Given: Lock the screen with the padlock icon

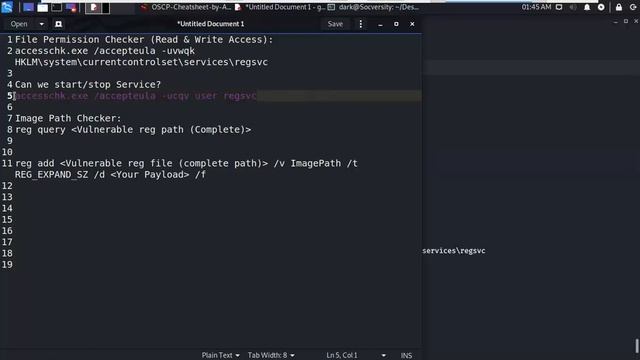Looking at the screenshot, I should click(619, 7).
